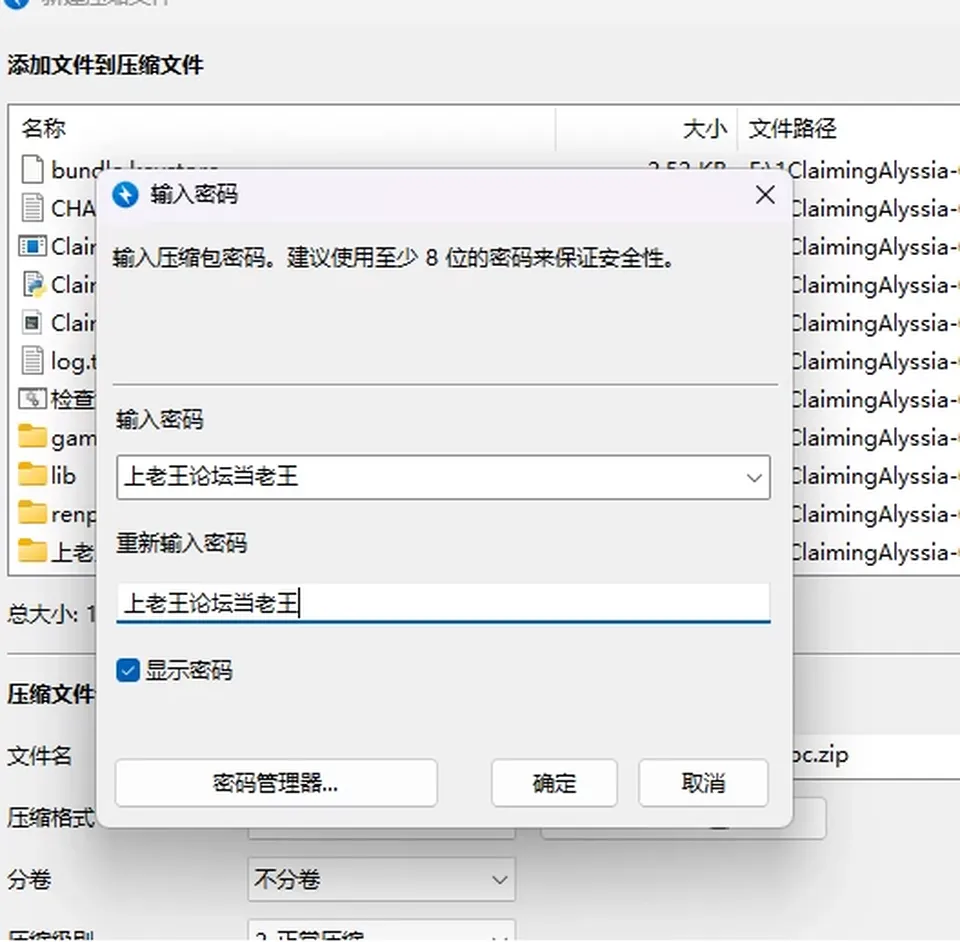The width and height of the screenshot is (960, 942).
Task: Select the text document icon beside CHA
Action: [x=32, y=207]
